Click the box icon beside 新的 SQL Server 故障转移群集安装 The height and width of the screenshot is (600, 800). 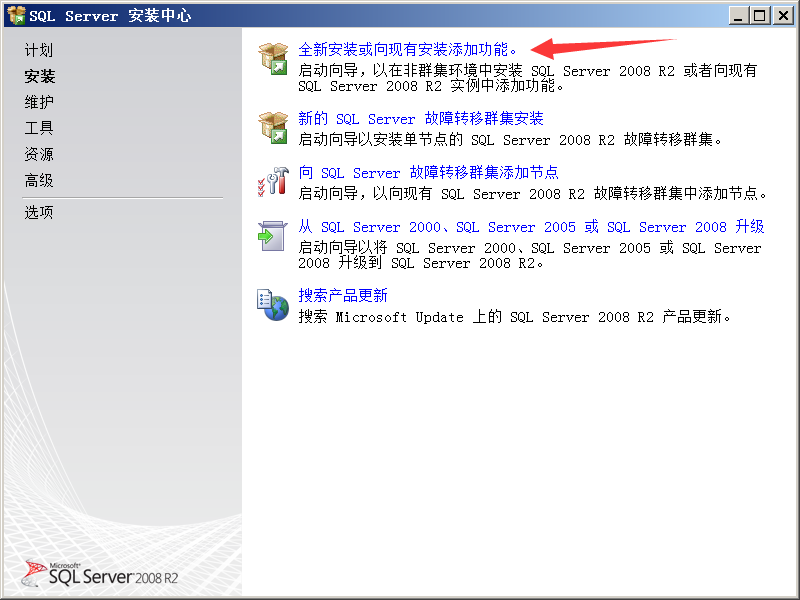[273, 128]
